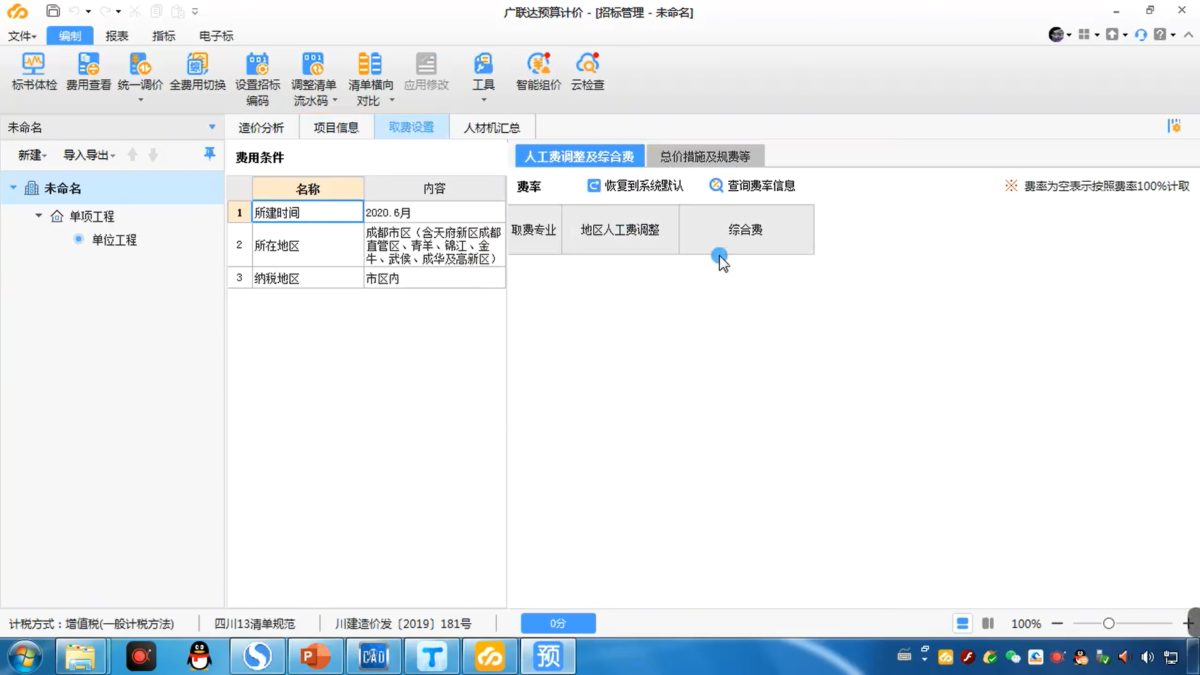Open the 人材机汇总 tab

tap(492, 128)
